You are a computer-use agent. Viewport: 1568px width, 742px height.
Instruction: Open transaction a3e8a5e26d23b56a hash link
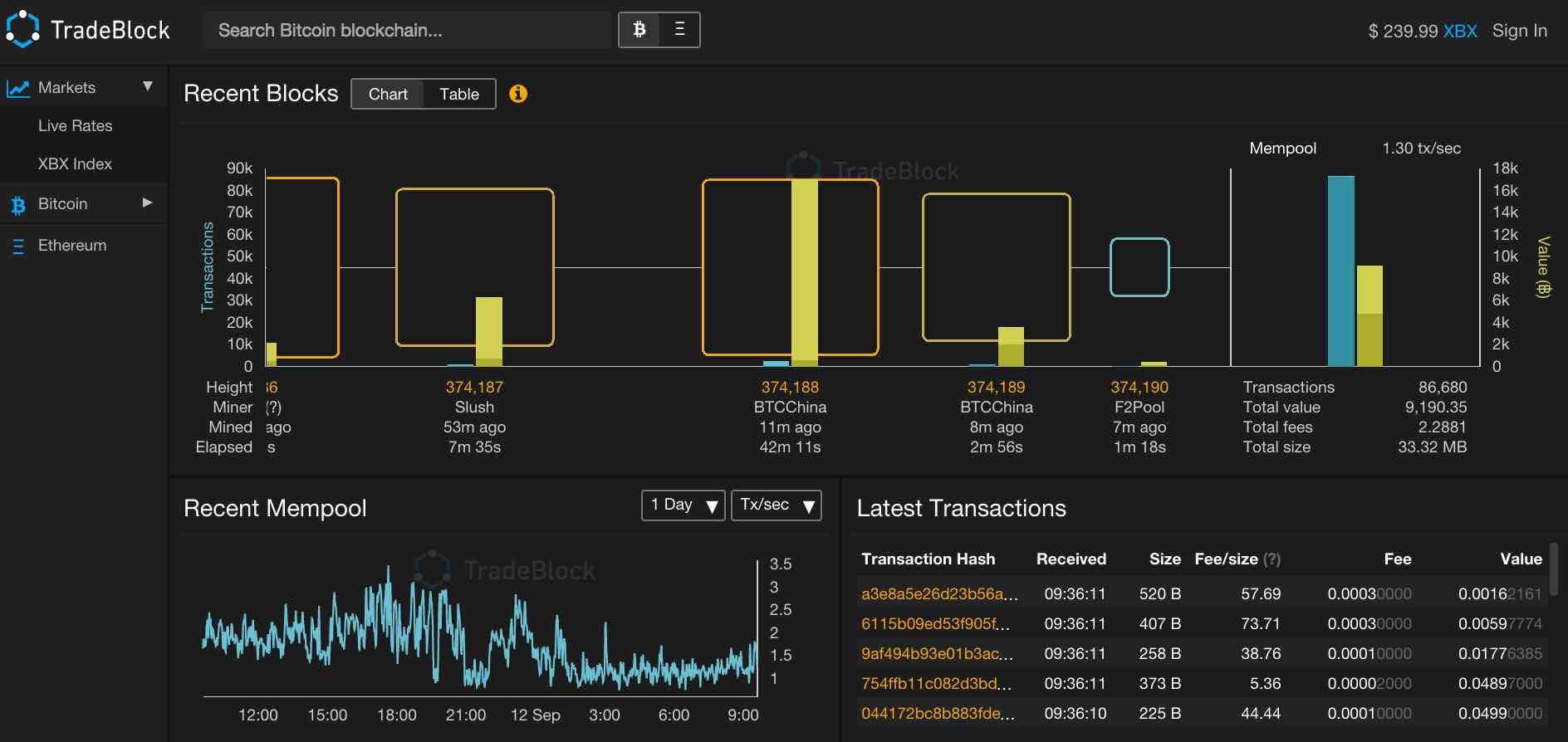939,594
